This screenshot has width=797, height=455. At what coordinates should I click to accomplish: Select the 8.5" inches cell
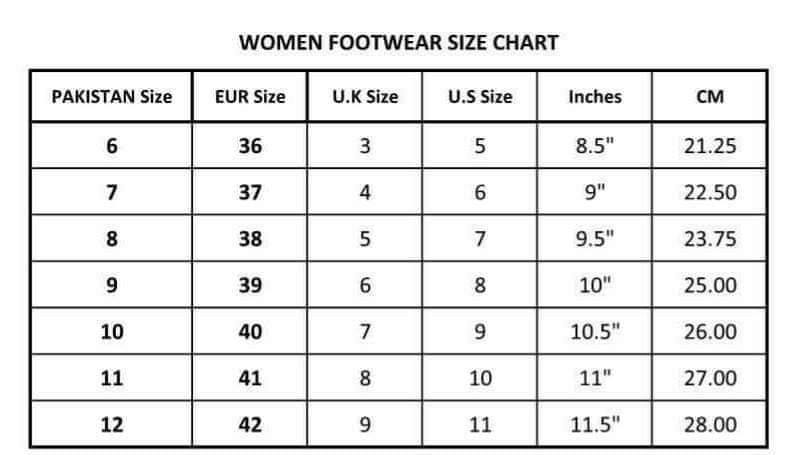(595, 146)
